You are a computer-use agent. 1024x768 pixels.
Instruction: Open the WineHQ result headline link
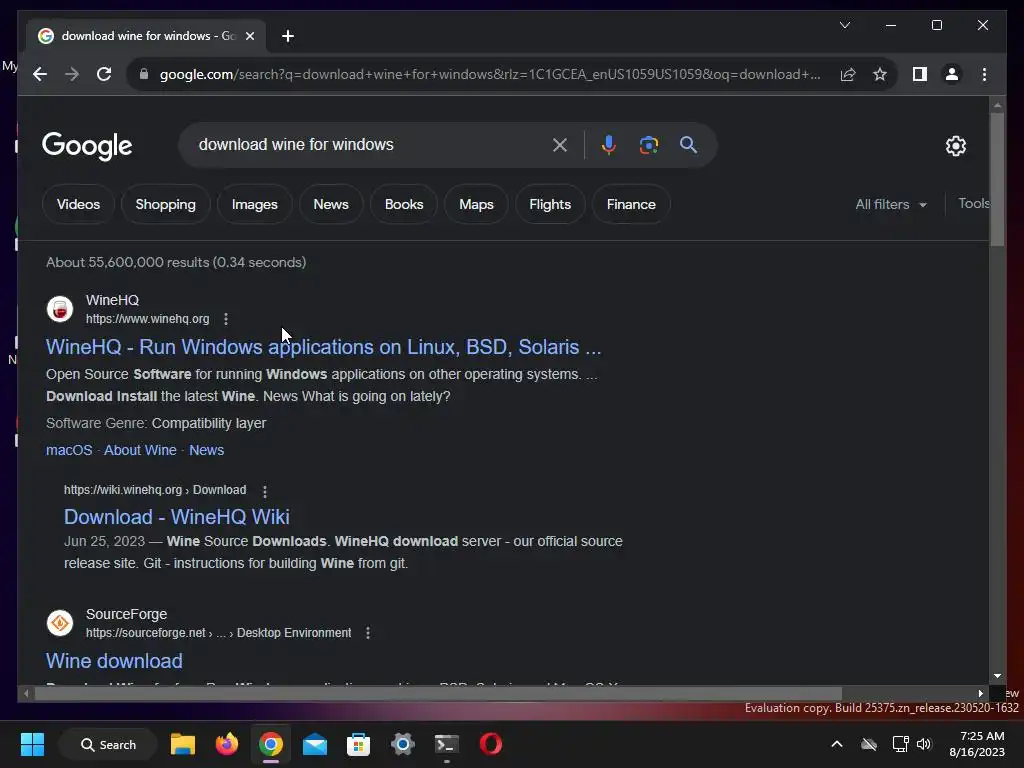[323, 347]
